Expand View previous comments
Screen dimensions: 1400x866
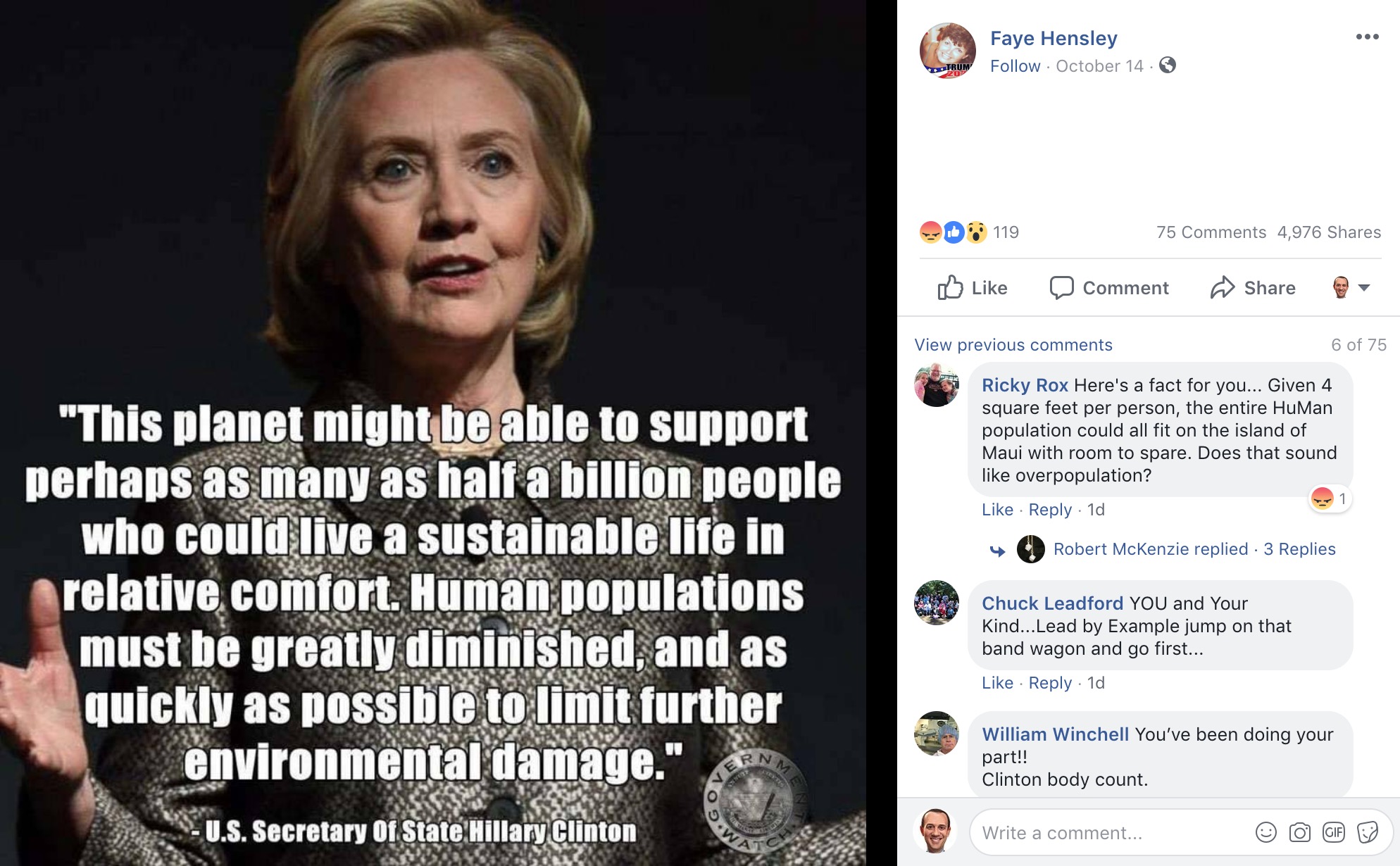(1013, 345)
